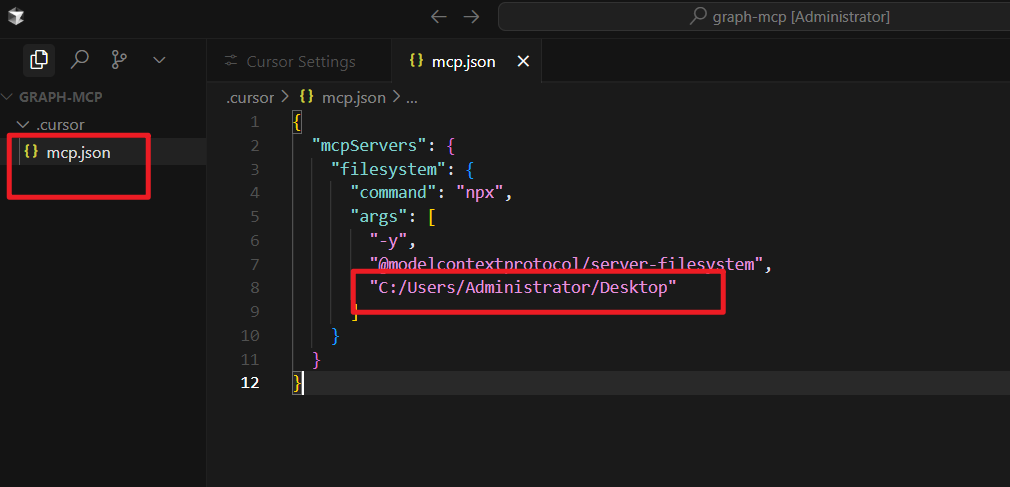
Task: Click line number 1 in gutter
Action: [x=254, y=122]
